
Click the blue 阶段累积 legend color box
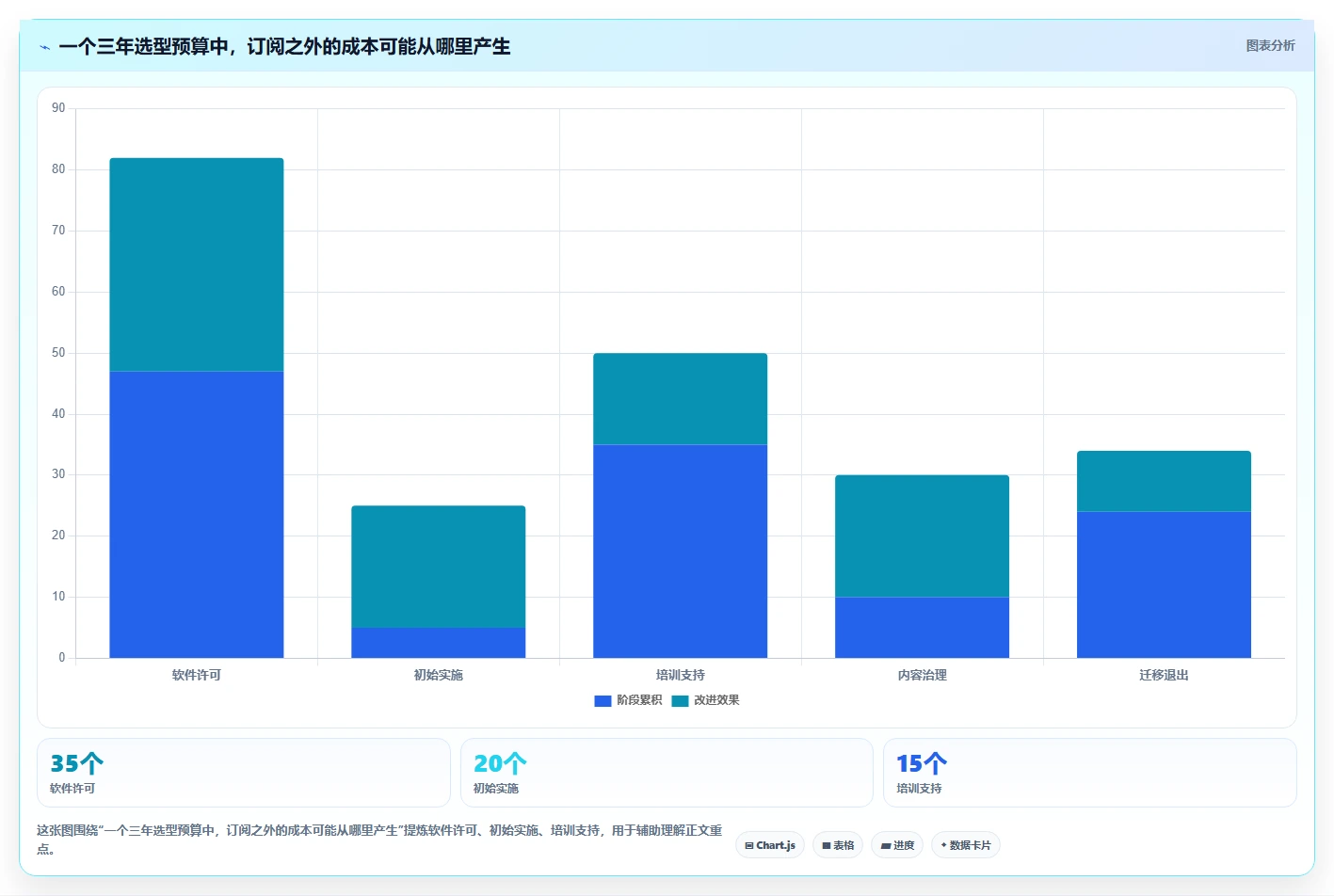(603, 700)
